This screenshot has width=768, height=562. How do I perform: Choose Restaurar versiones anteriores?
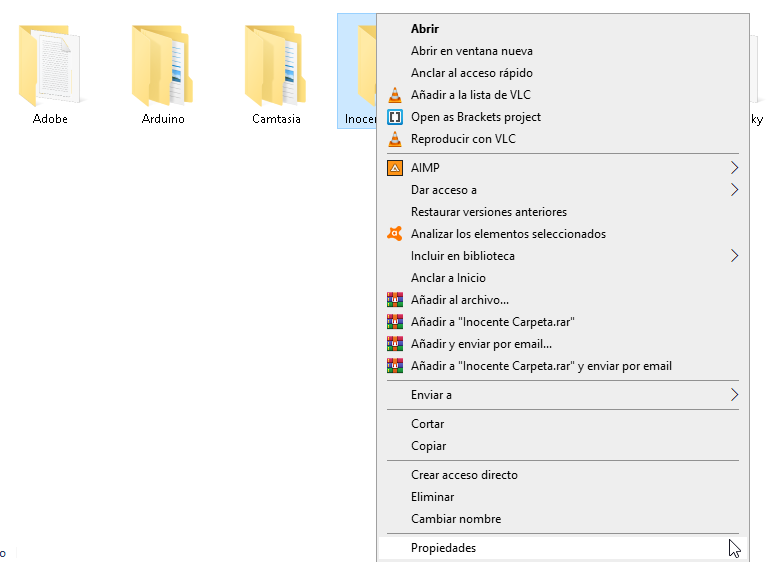(563, 212)
